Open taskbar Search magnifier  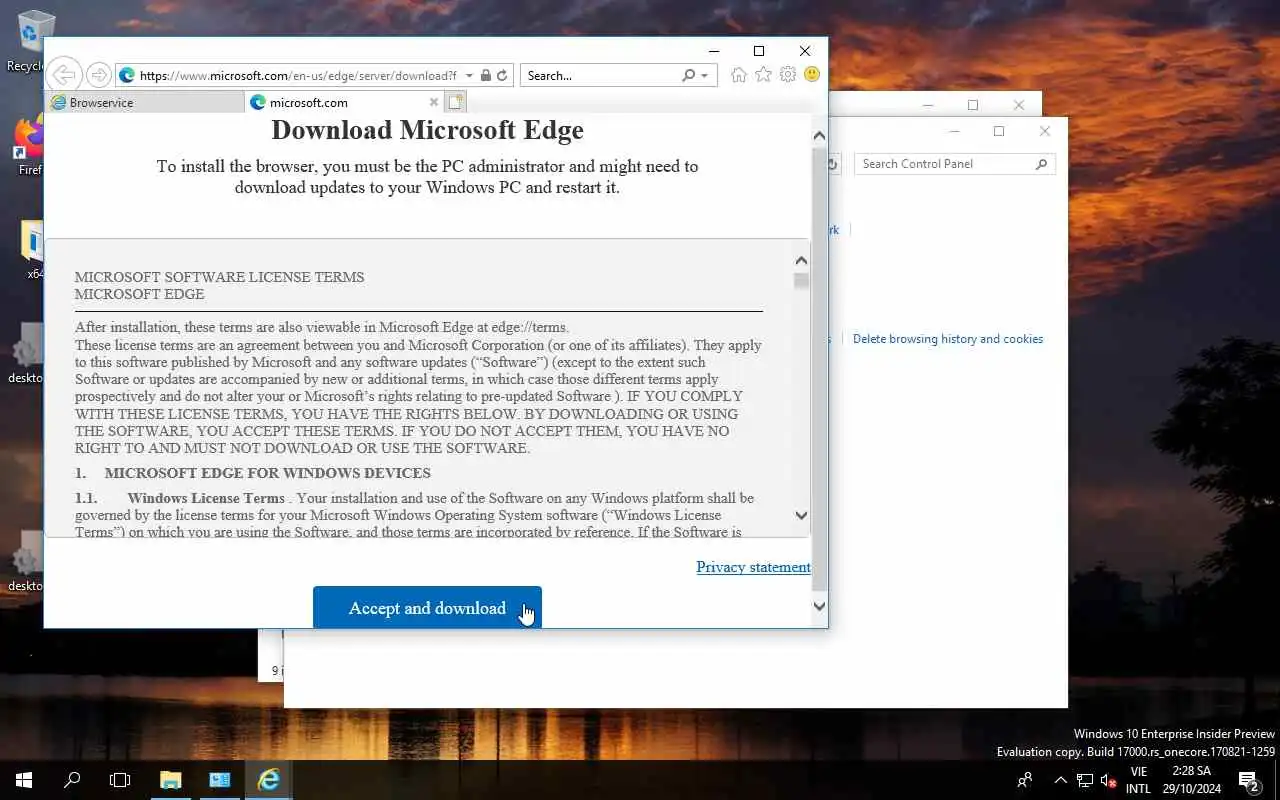pos(72,780)
